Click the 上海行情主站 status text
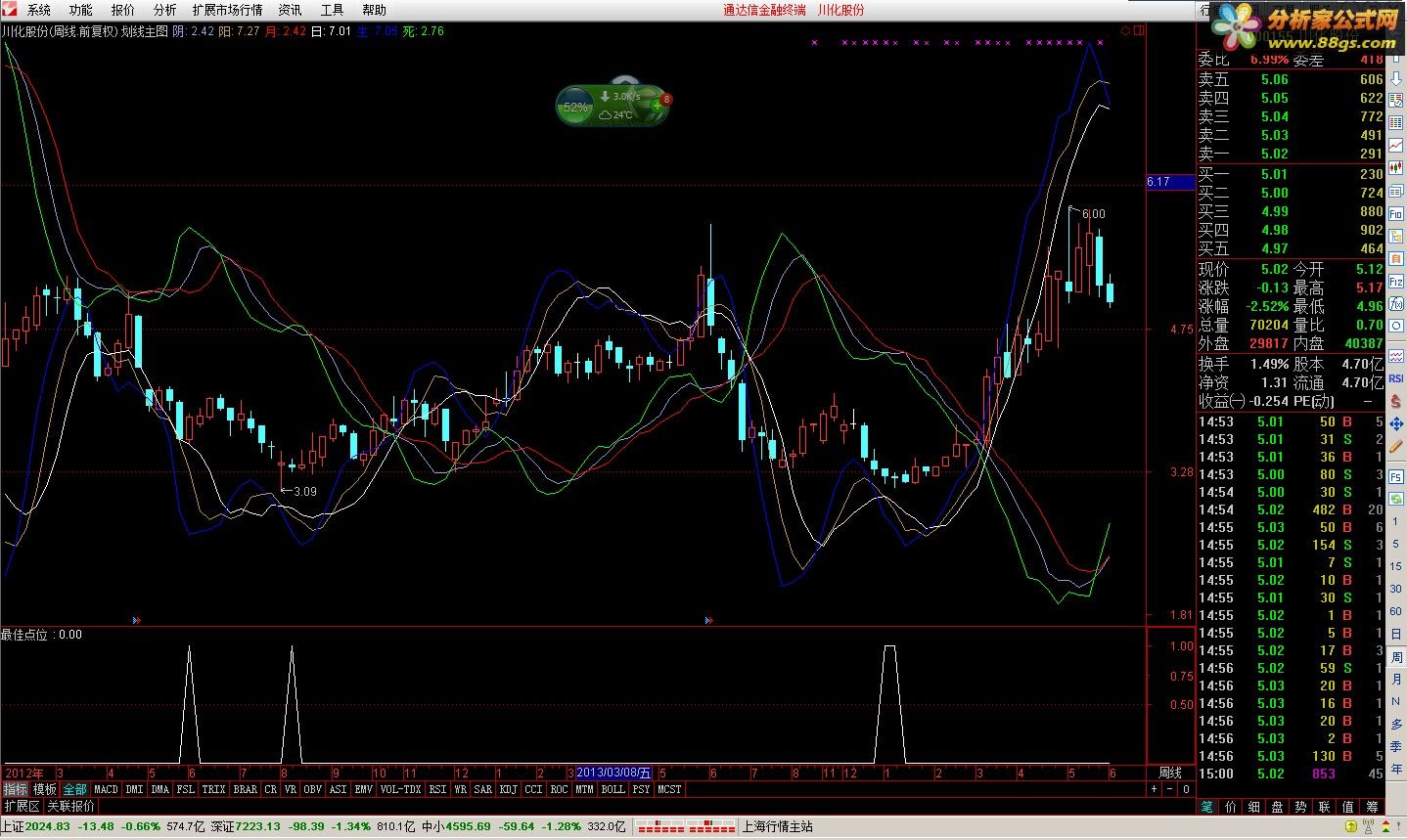The height and width of the screenshot is (840, 1407). (778, 826)
